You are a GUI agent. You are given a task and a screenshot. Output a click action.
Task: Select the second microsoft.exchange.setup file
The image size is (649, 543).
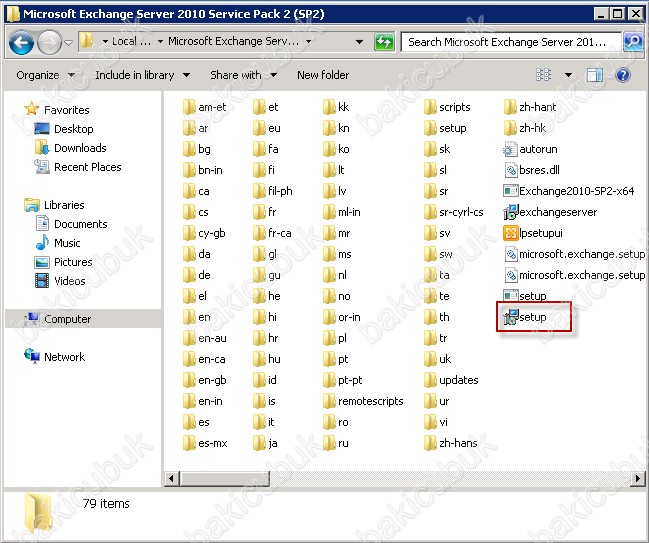click(574, 275)
